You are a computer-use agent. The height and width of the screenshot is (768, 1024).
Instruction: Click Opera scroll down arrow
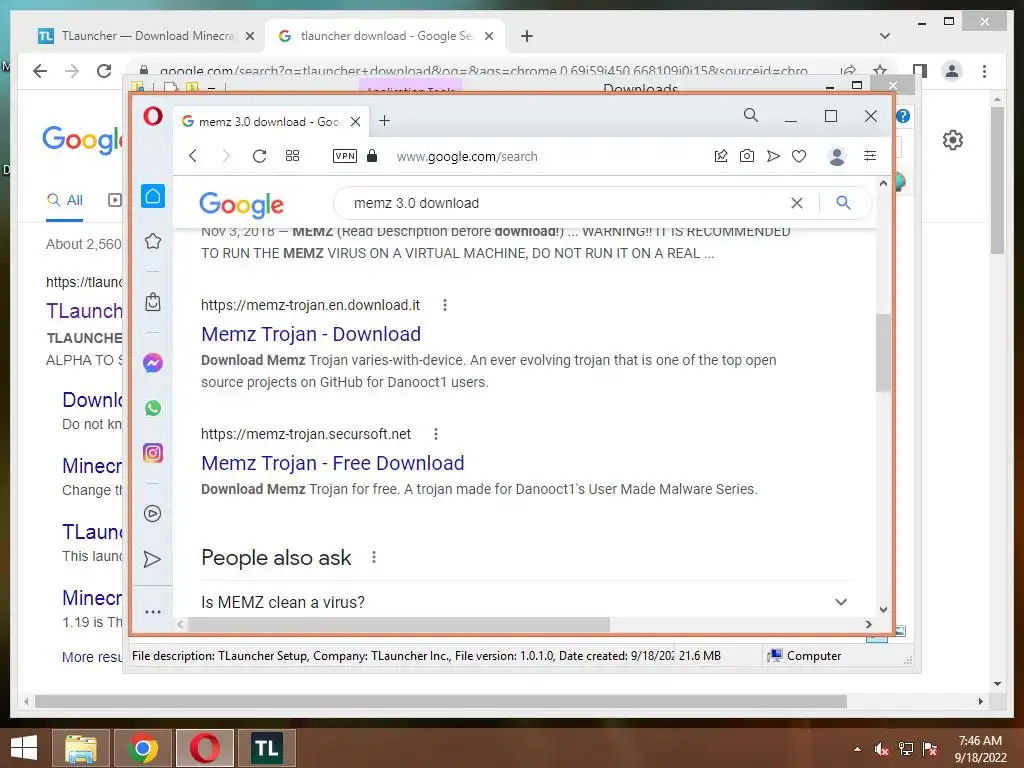click(883, 609)
